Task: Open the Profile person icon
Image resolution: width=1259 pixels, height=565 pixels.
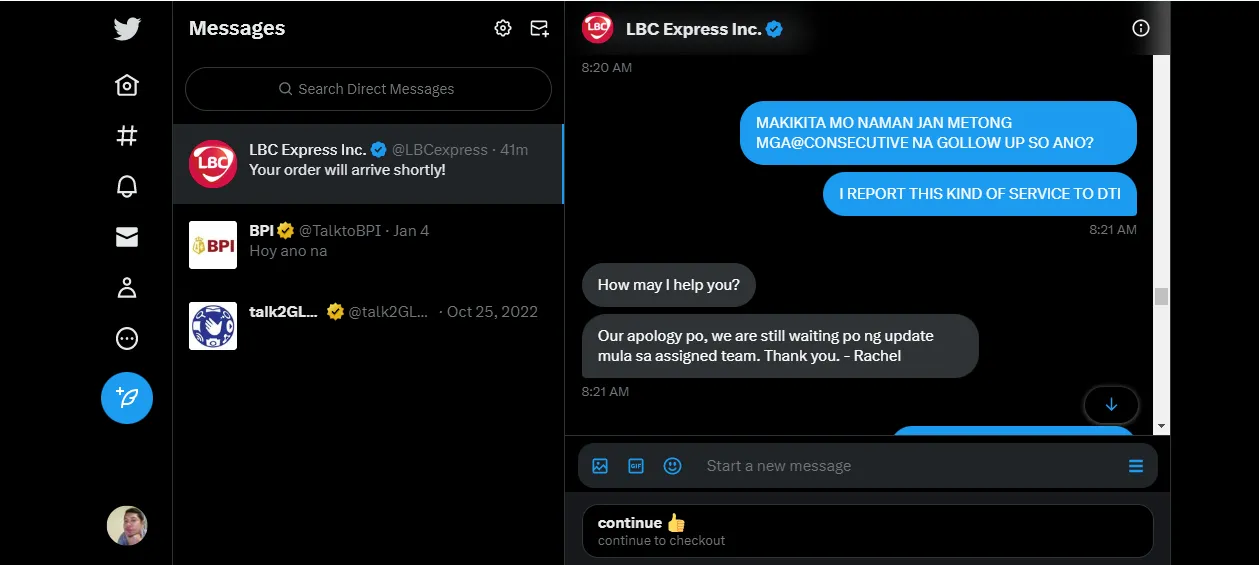Action: (x=127, y=288)
